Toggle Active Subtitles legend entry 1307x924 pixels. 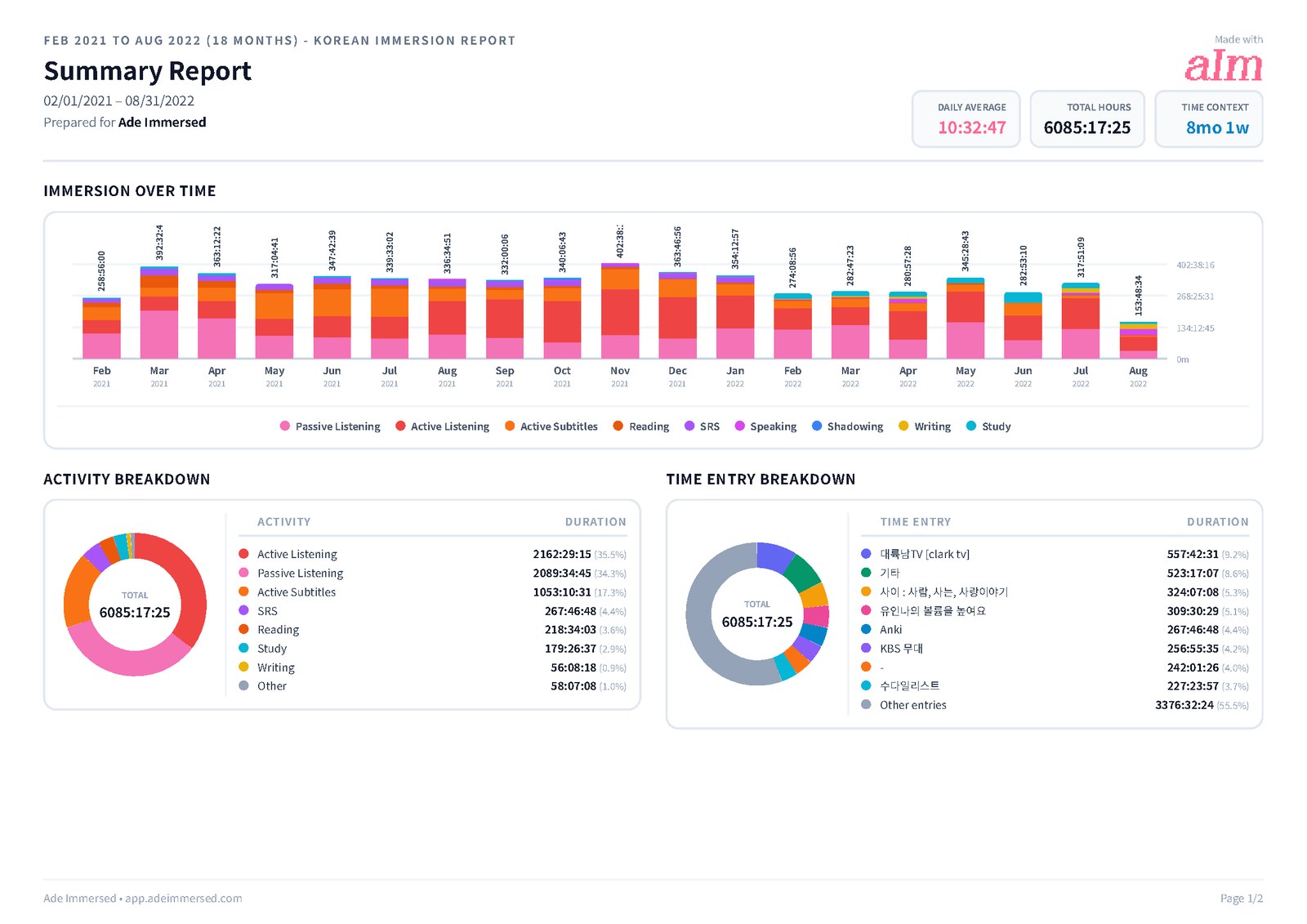pos(551,426)
